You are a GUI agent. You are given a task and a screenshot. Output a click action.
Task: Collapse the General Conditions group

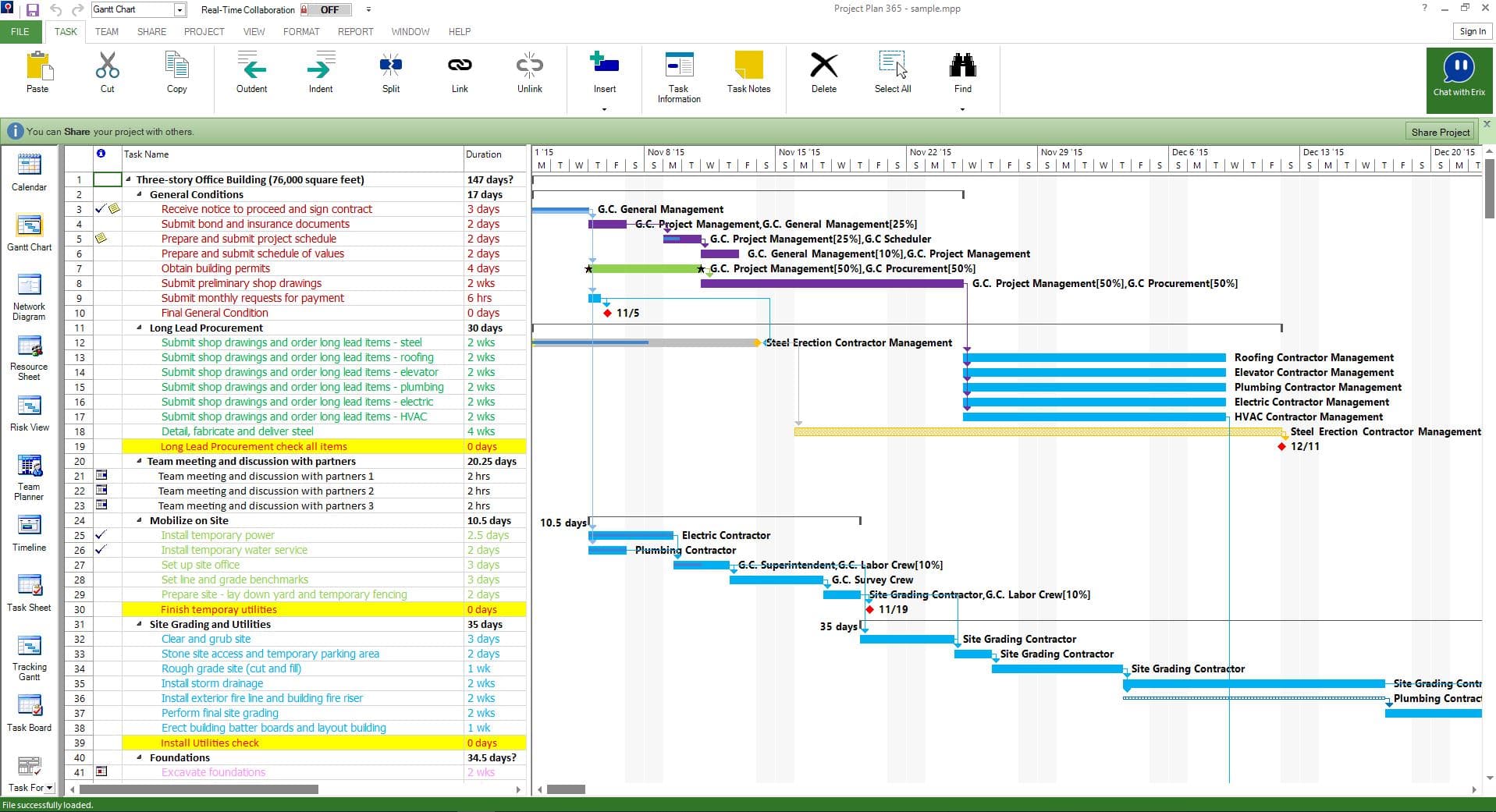[140, 194]
